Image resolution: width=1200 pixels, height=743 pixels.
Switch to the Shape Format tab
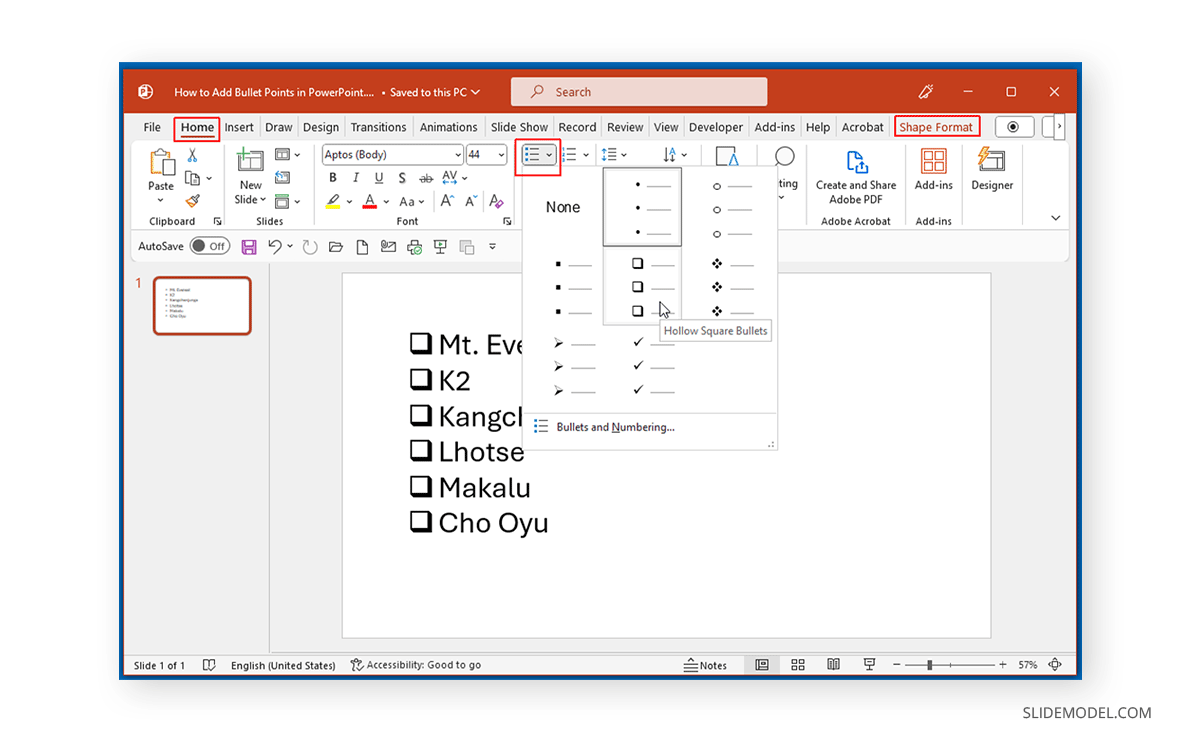click(x=936, y=127)
